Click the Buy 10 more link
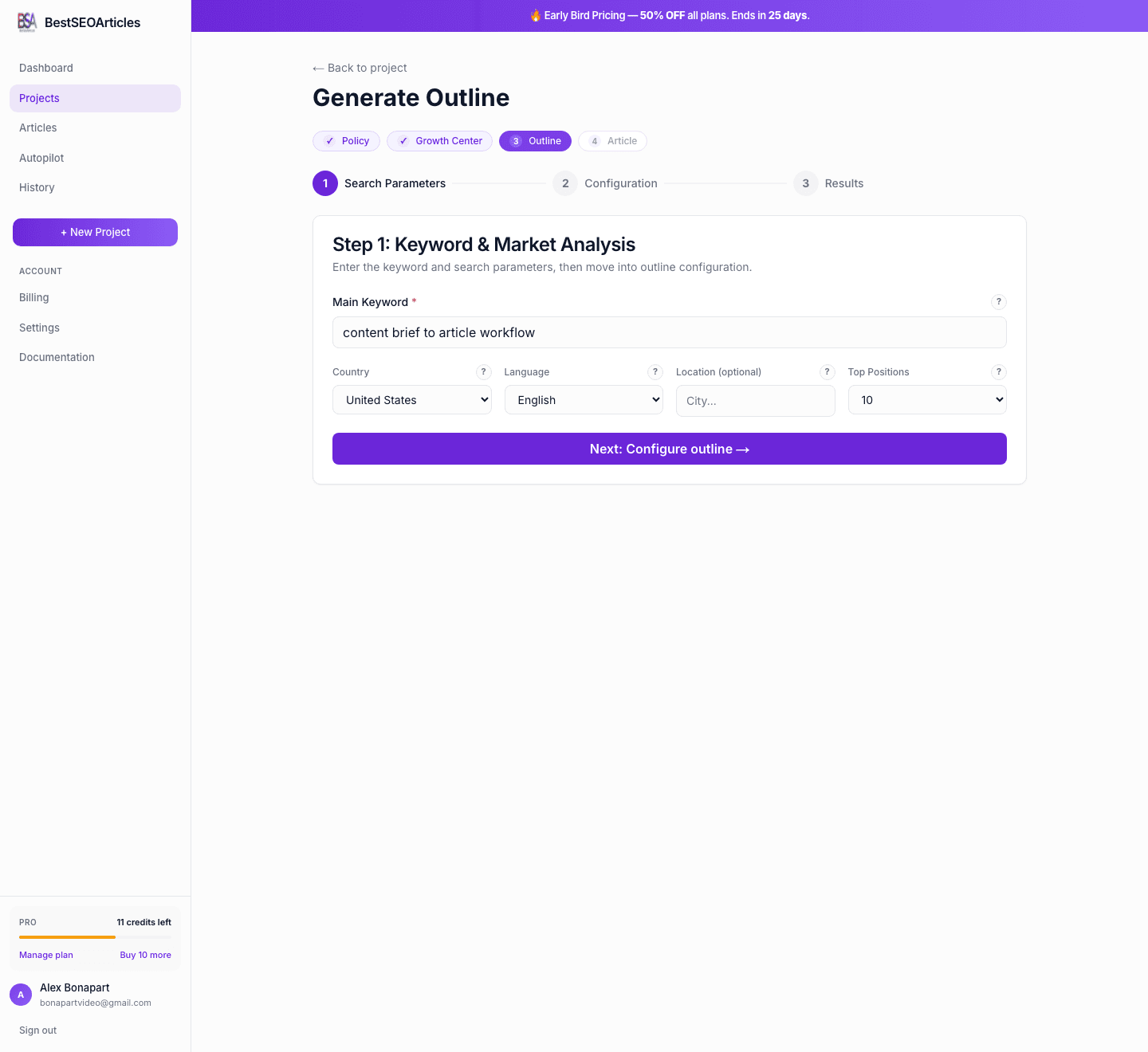The image size is (1148, 1052). tap(145, 955)
